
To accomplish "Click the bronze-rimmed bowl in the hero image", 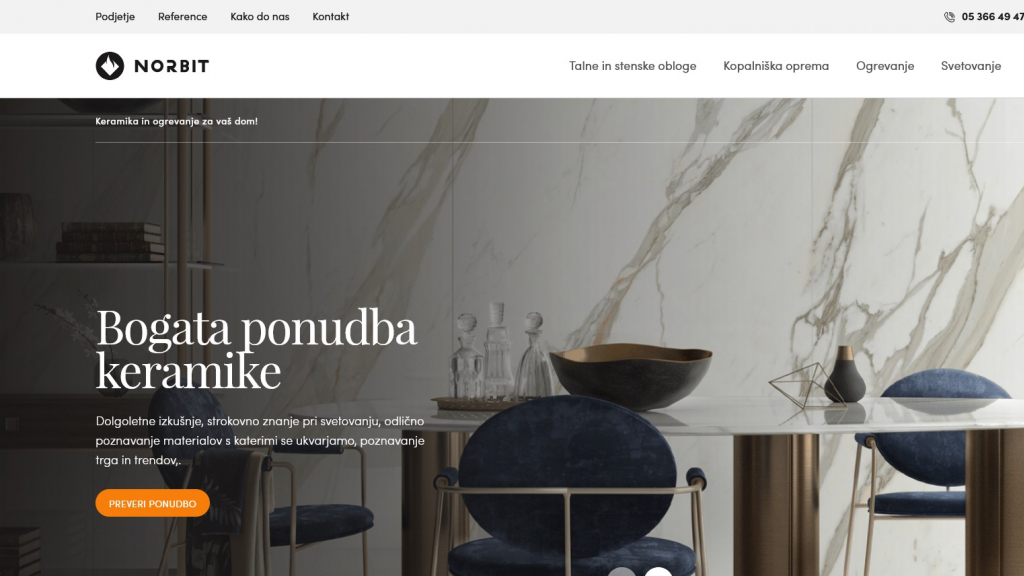I will tap(631, 375).
